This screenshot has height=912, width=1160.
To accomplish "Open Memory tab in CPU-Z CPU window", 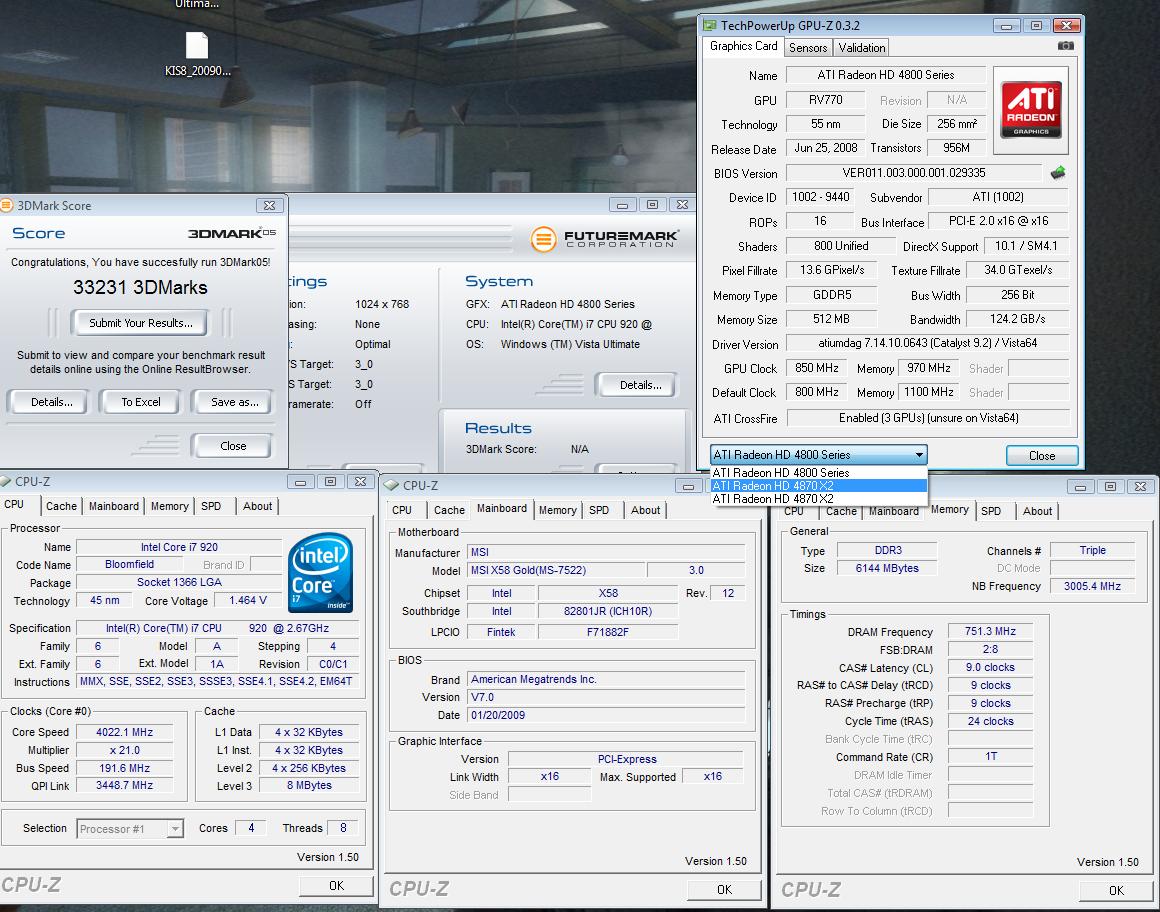I will tap(170, 506).
